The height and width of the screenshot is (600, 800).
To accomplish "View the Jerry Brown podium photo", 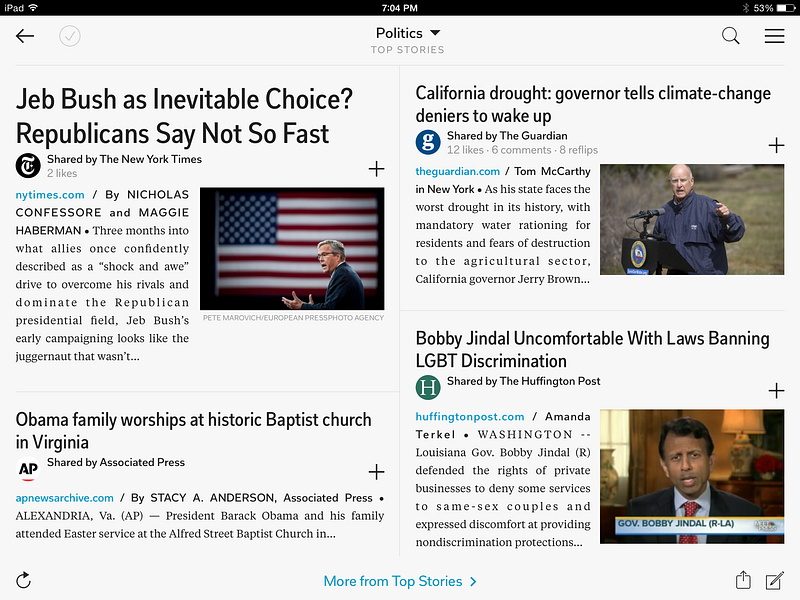I will pos(692,219).
